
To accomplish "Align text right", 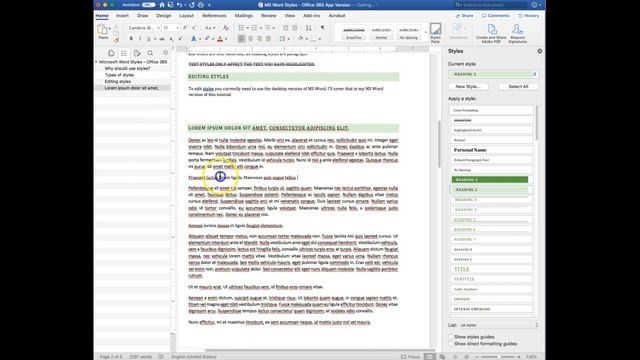I will [259, 39].
